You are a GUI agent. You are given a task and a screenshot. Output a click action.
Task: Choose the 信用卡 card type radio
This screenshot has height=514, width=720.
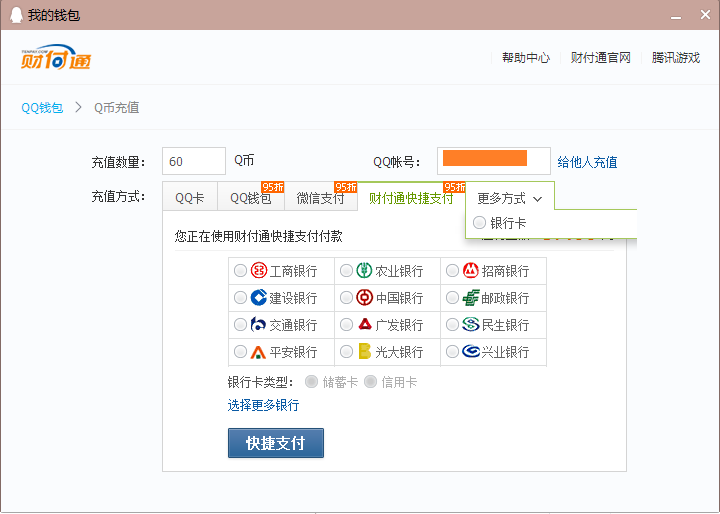click(x=370, y=381)
